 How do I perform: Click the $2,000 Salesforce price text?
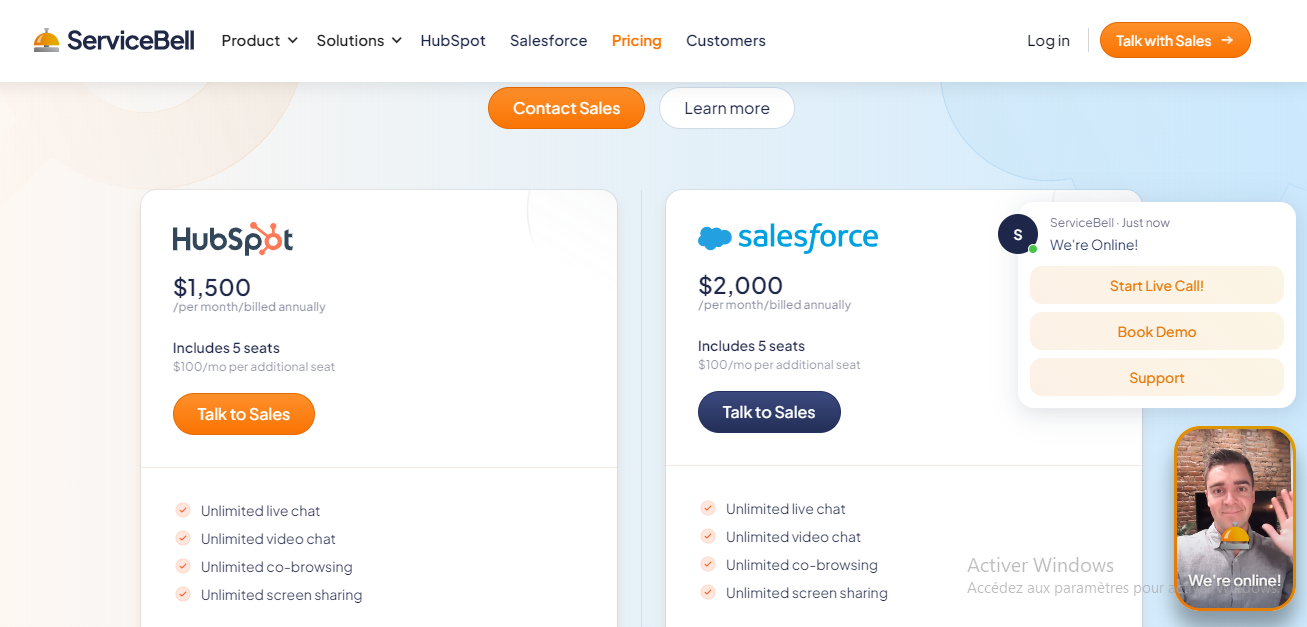pyautogui.click(x=741, y=286)
